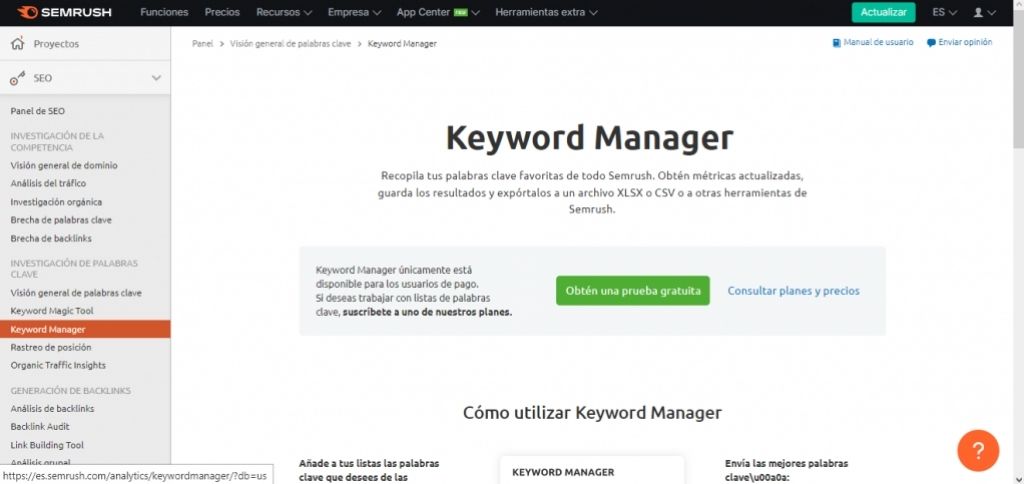Click the Semrush logo
The height and width of the screenshot is (484, 1024).
(64, 12)
